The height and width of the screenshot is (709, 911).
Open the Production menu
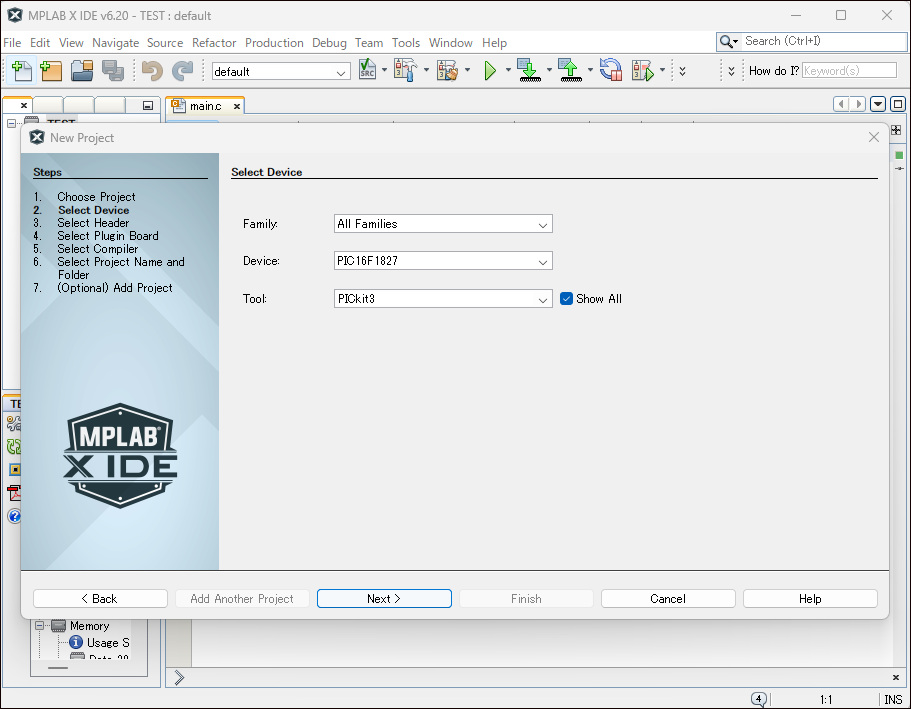pyautogui.click(x=274, y=43)
